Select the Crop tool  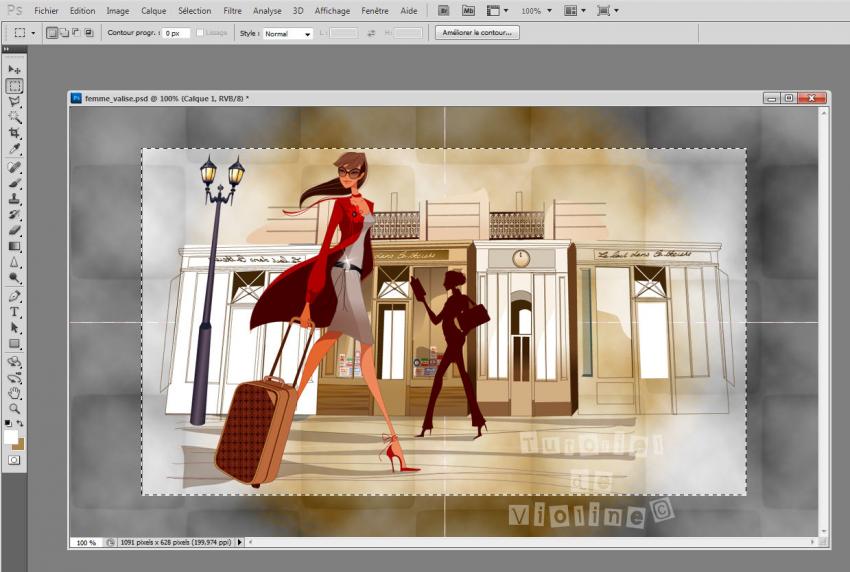[x=15, y=133]
